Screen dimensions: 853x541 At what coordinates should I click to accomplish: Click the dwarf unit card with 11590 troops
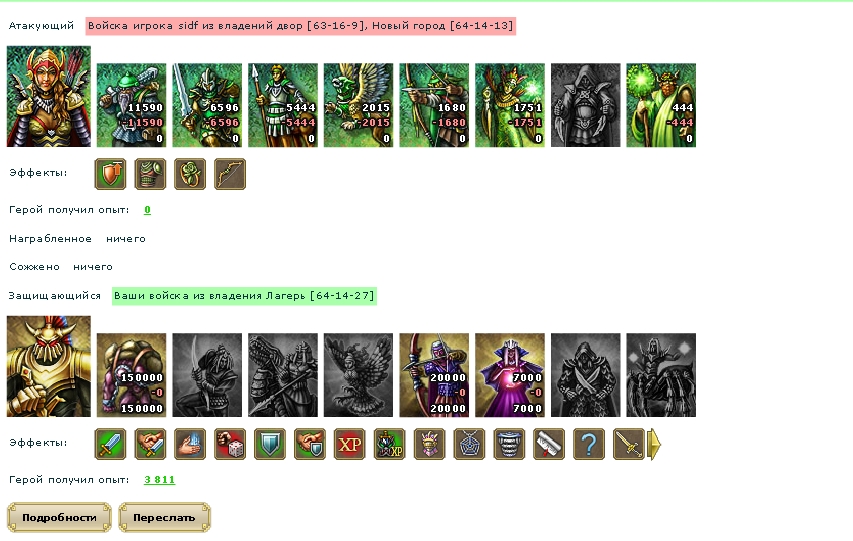pyautogui.click(x=132, y=105)
